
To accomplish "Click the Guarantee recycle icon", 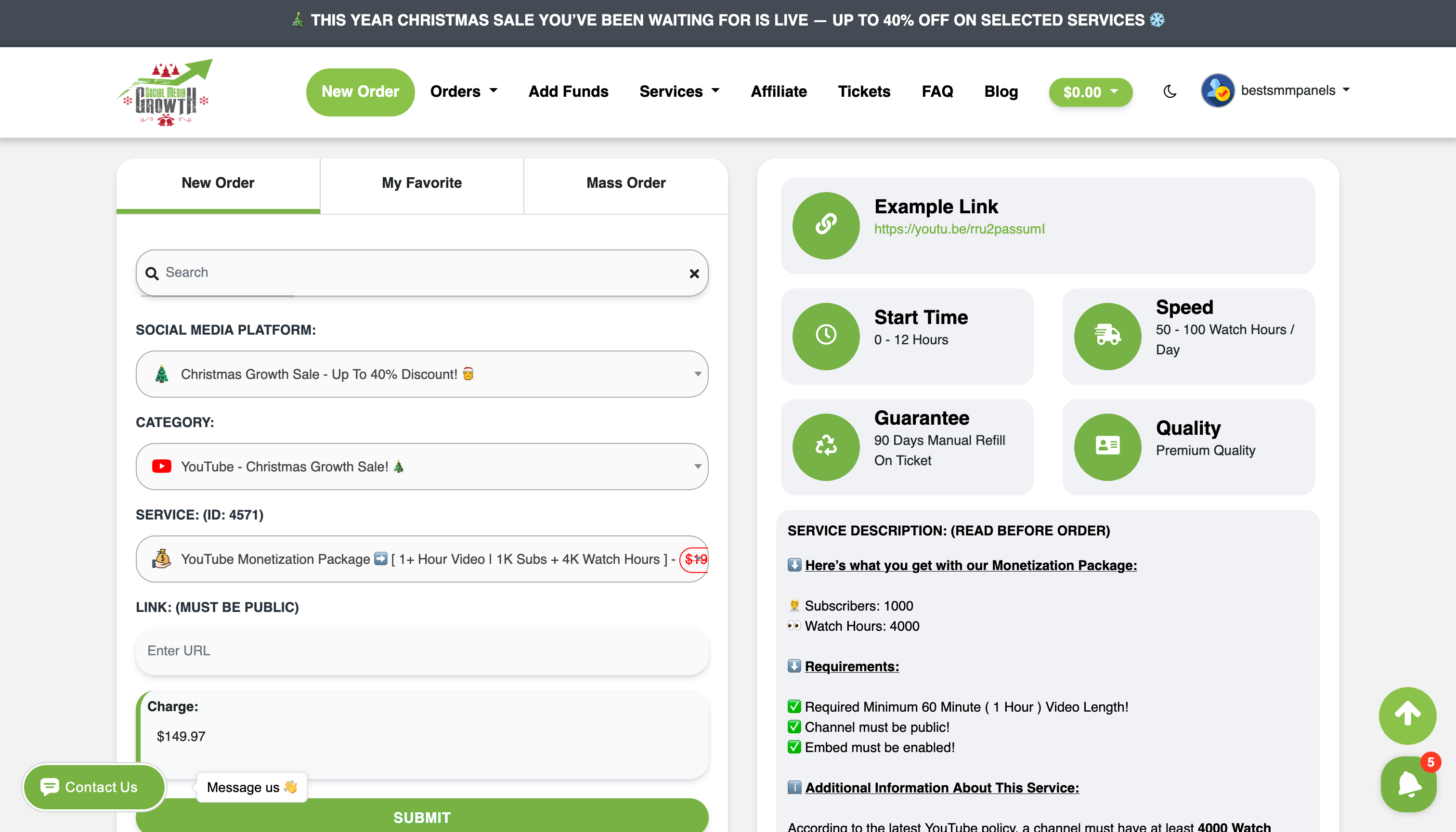I will click(x=826, y=446).
